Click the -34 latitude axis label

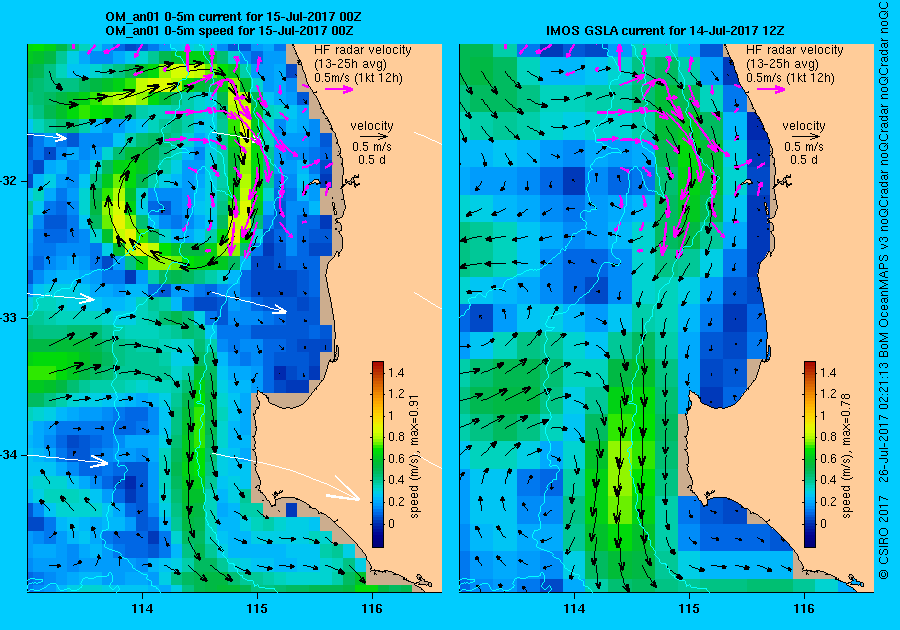[9, 455]
